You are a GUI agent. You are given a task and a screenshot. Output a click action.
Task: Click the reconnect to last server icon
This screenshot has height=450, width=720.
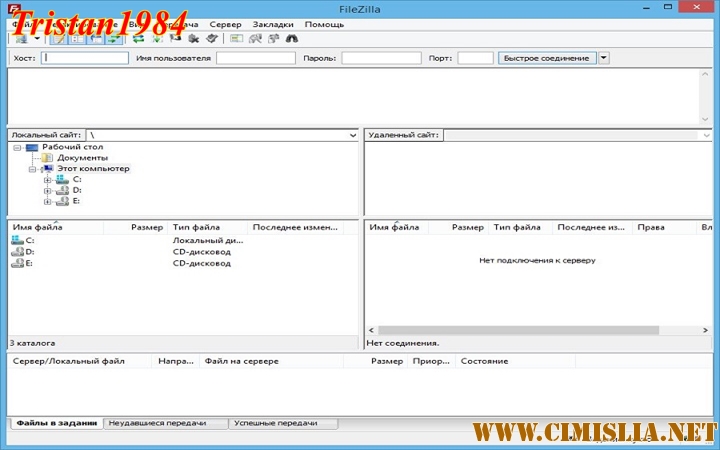[212, 39]
